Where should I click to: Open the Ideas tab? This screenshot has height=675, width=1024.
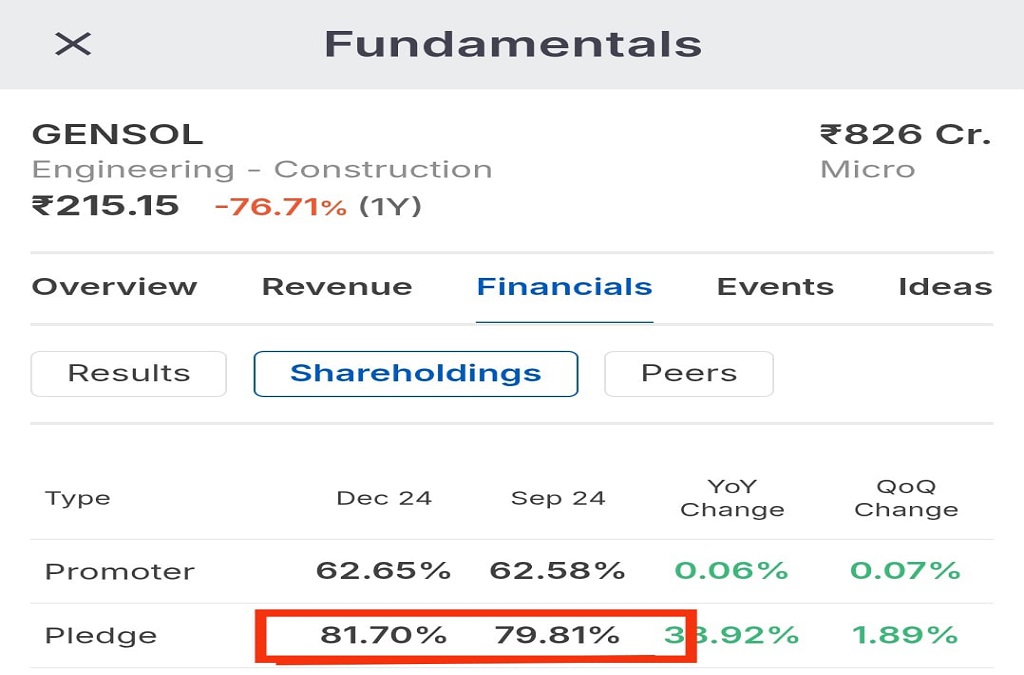[944, 287]
